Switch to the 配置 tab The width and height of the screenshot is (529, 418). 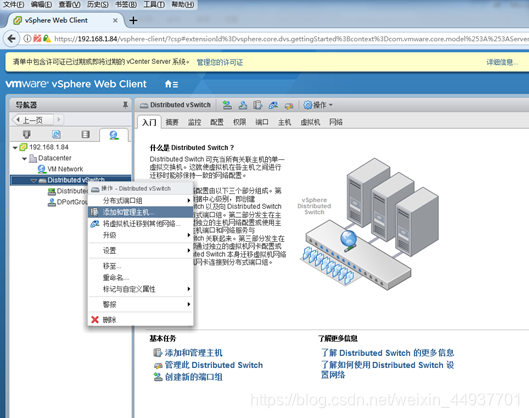[x=217, y=122]
